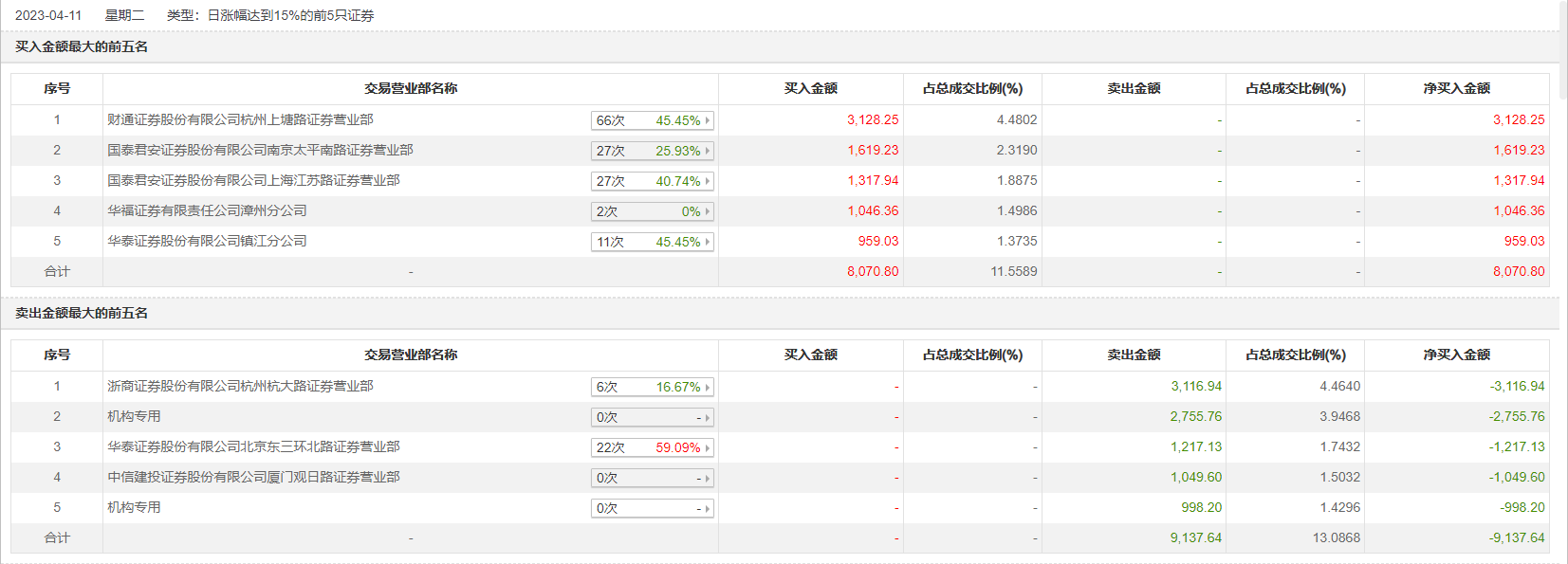
Task: Click 华福证券漳州分公司 link
Action: click(207, 210)
